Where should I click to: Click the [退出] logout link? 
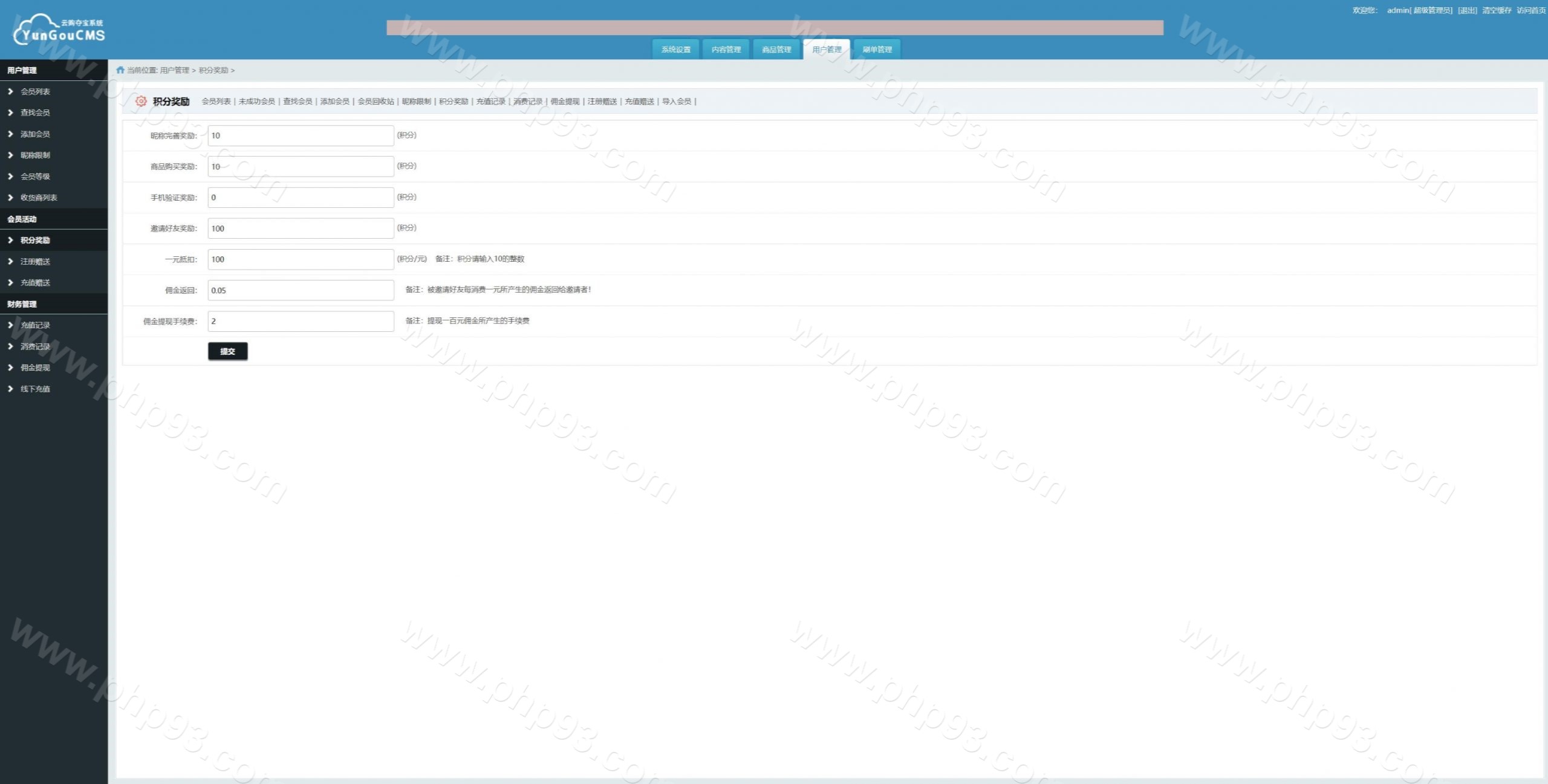tap(1467, 10)
